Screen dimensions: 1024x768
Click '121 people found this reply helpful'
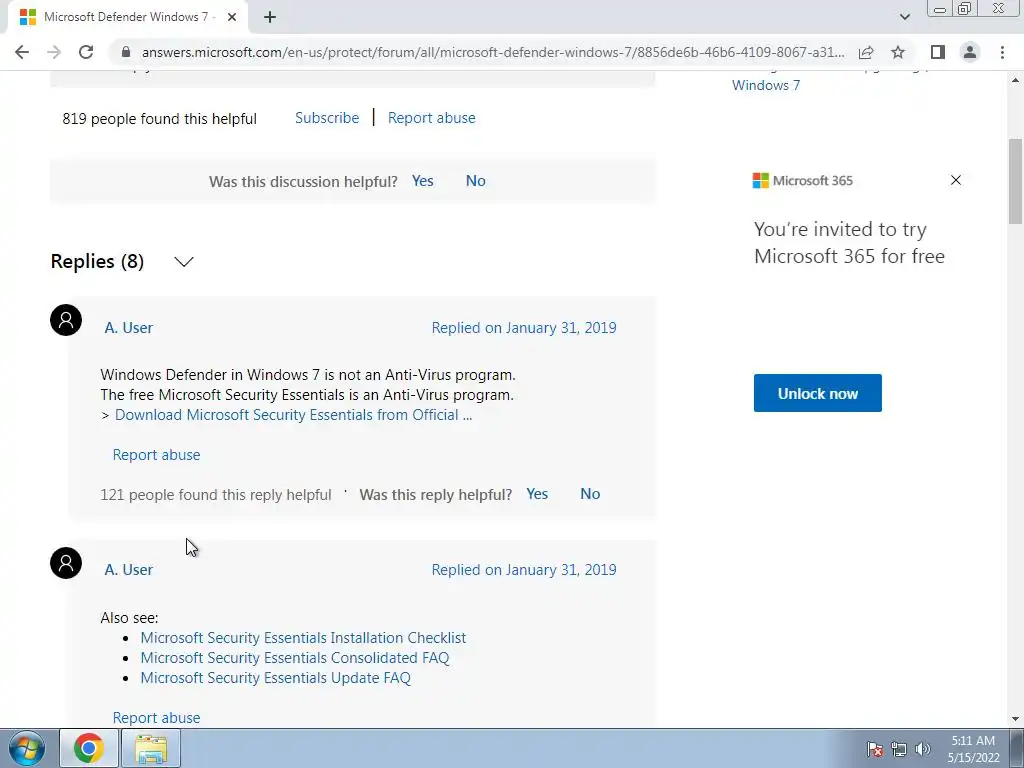216,495
